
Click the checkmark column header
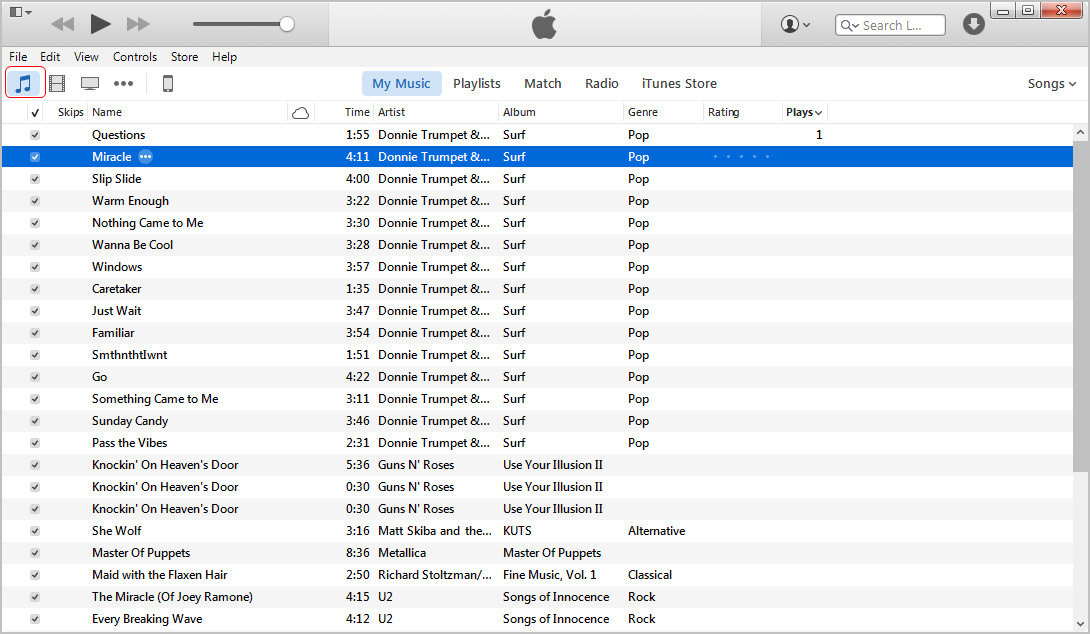point(35,113)
